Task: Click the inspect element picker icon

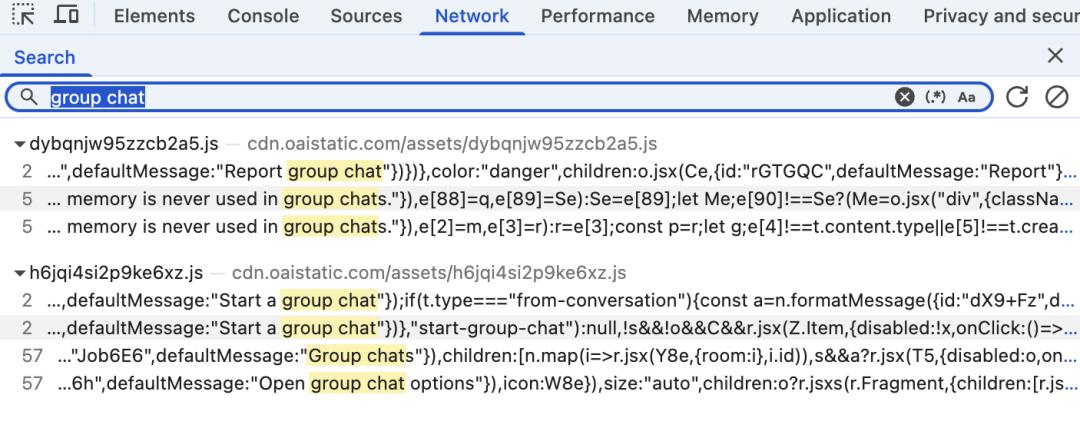Action: coord(23,15)
